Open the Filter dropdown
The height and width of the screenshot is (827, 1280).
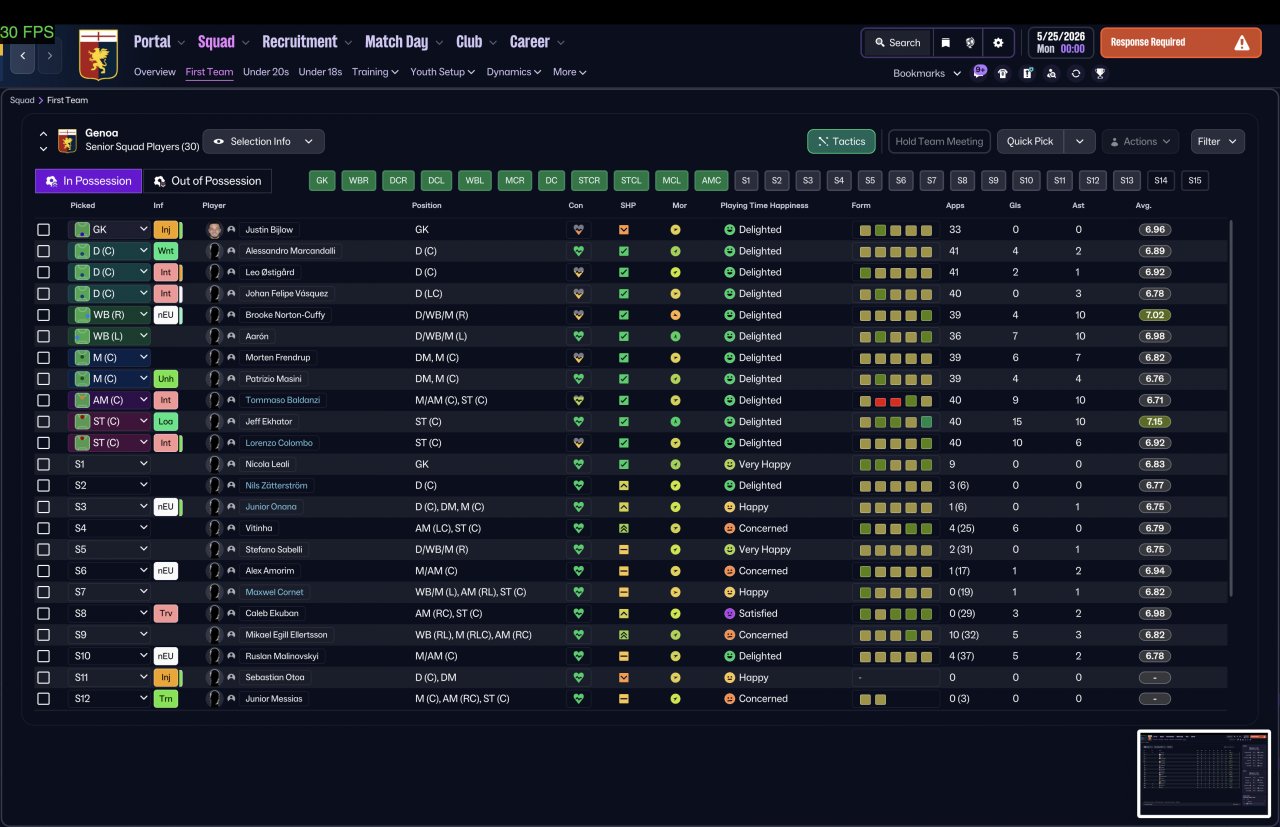[1217, 141]
